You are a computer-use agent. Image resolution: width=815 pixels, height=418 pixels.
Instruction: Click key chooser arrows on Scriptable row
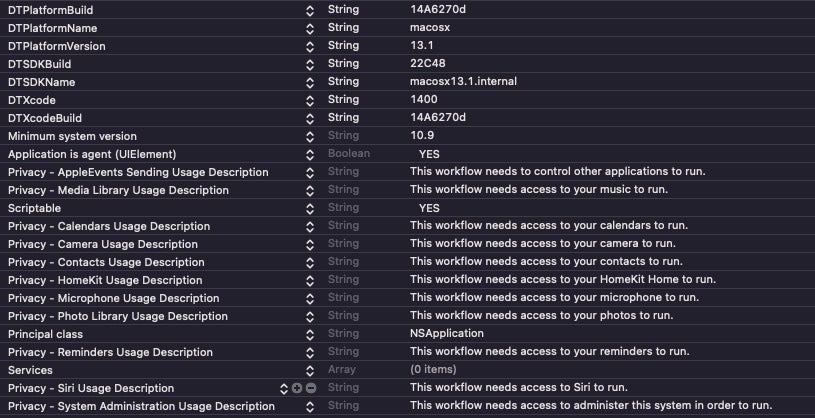(310, 208)
